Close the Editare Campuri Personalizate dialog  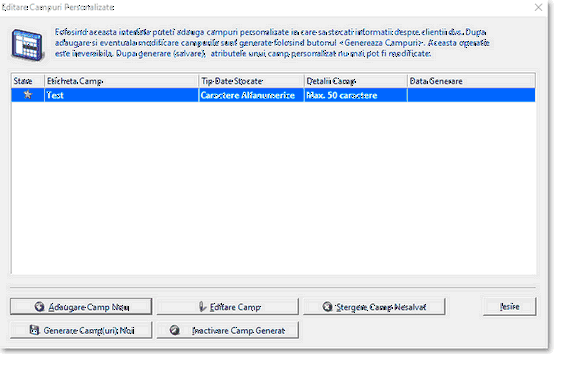(538, 7)
